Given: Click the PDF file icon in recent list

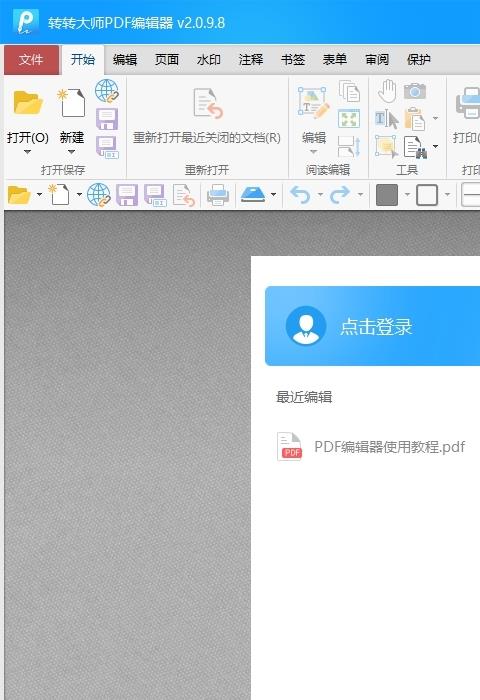Looking at the screenshot, I should [x=289, y=446].
